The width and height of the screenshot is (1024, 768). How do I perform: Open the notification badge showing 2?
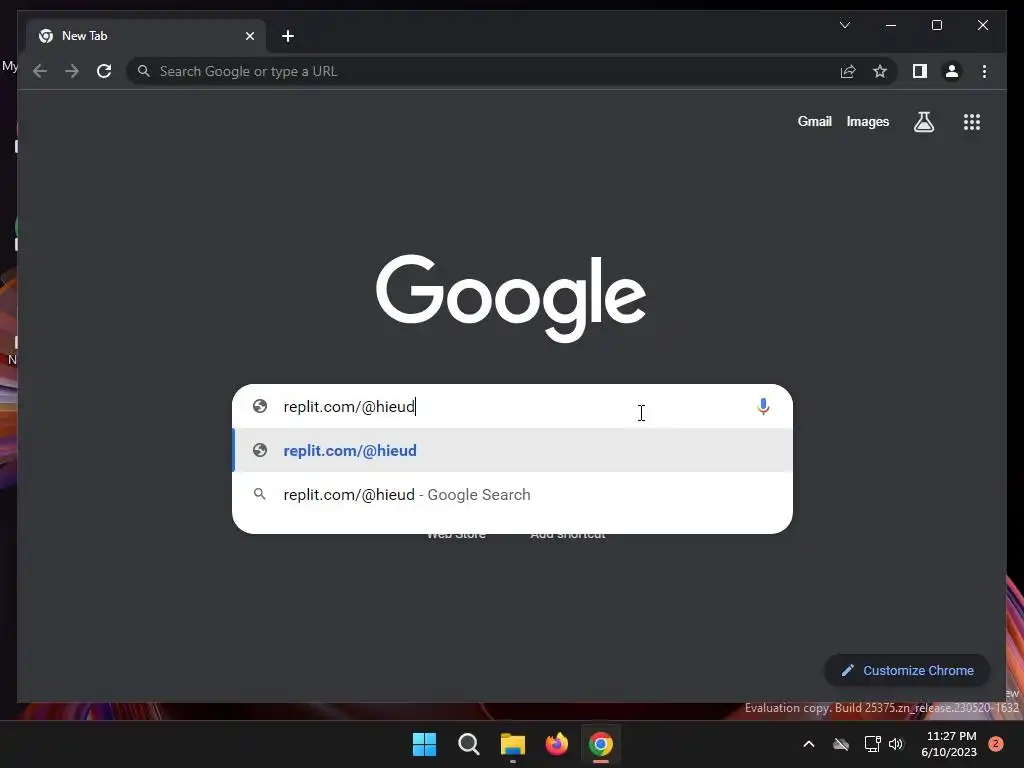pos(995,744)
